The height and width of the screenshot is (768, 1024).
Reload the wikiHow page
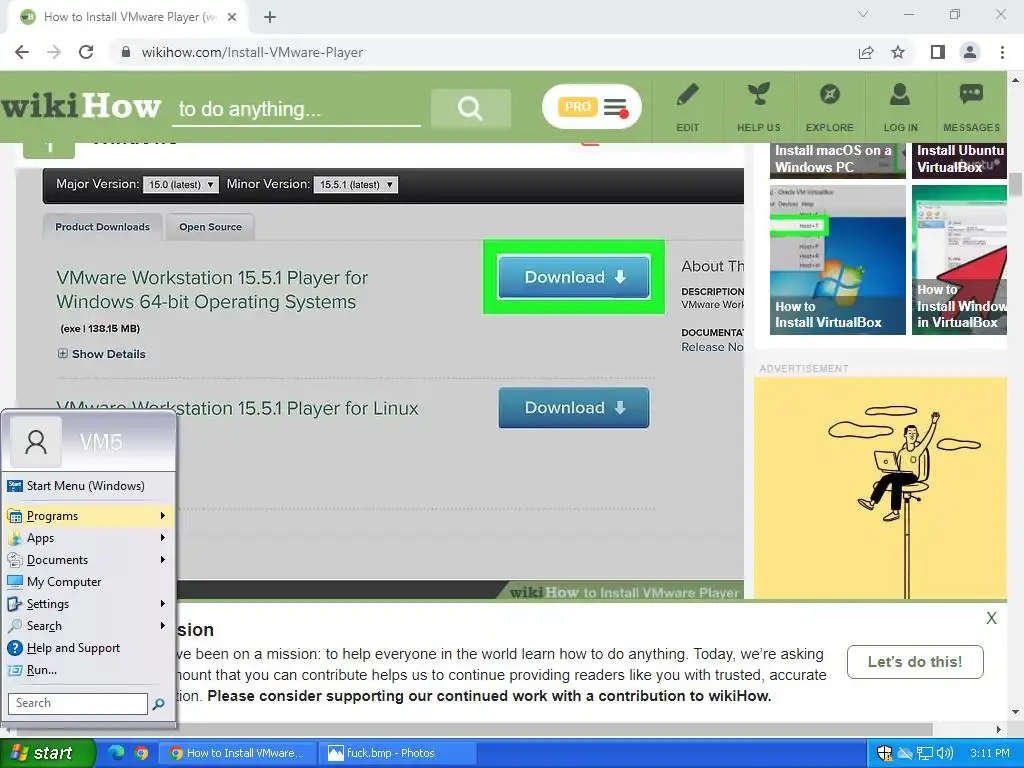click(86, 52)
